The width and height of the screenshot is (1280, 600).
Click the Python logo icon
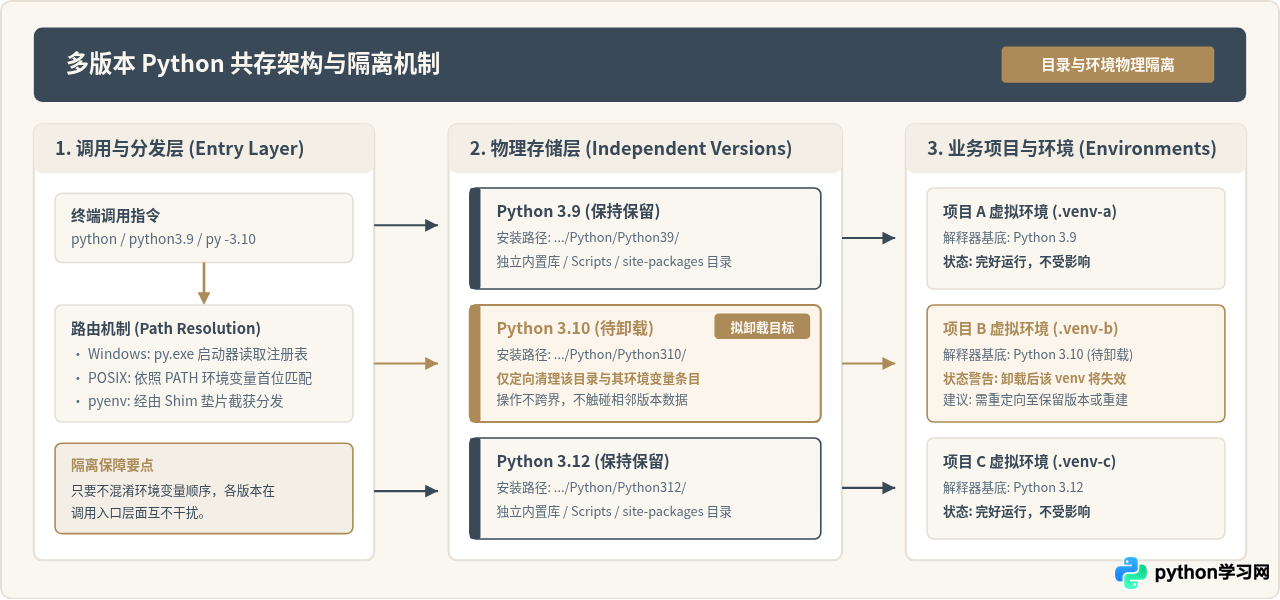[1132, 573]
